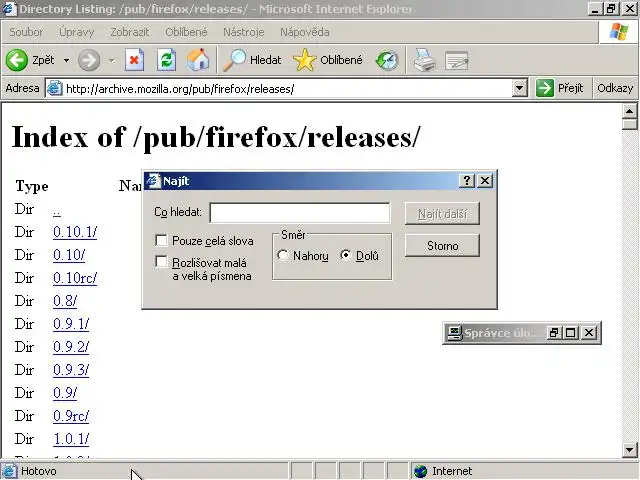This screenshot has width=640, height=480.
Task: Click the status bar page icon
Action: (10, 471)
